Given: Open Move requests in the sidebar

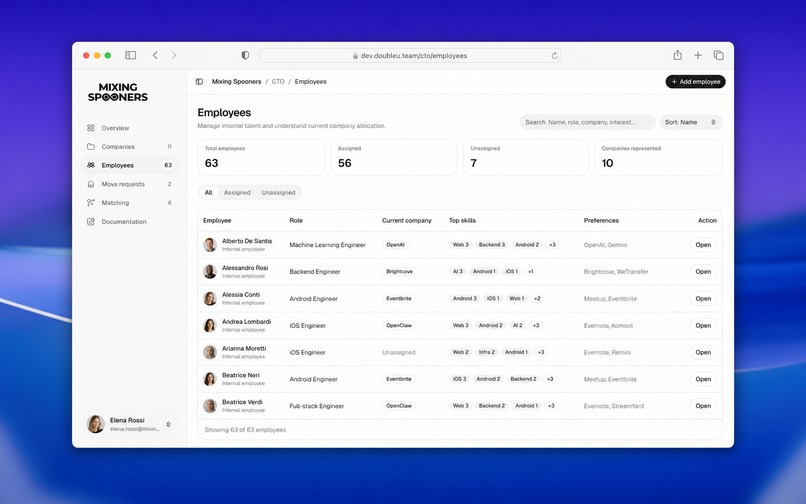Looking at the screenshot, I should 130,184.
